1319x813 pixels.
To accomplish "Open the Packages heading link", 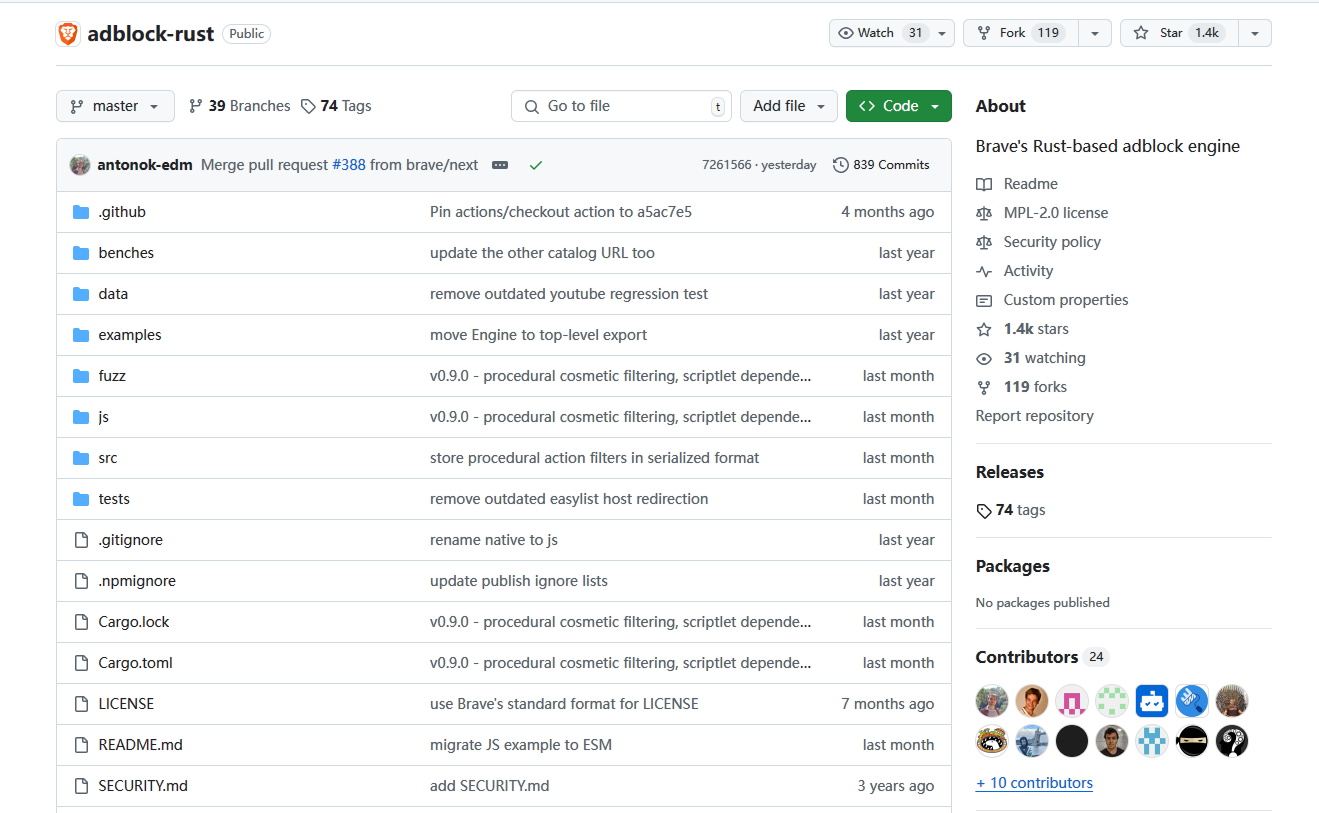I will 1013,566.
